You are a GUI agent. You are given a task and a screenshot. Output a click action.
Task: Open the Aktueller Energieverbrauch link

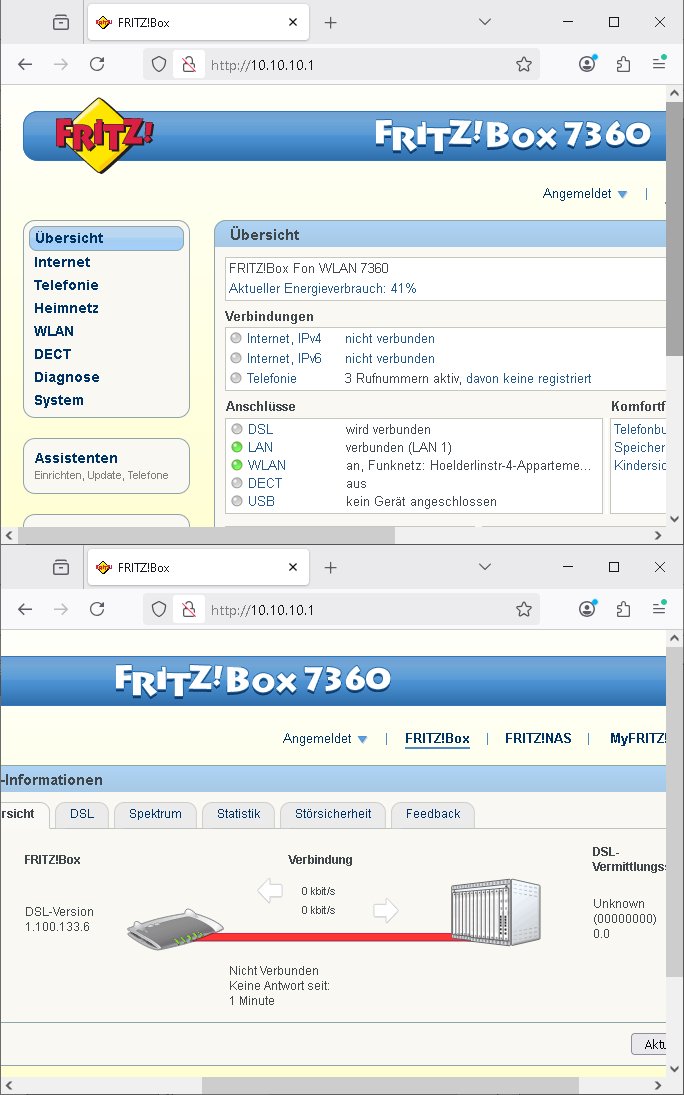[x=322, y=288]
